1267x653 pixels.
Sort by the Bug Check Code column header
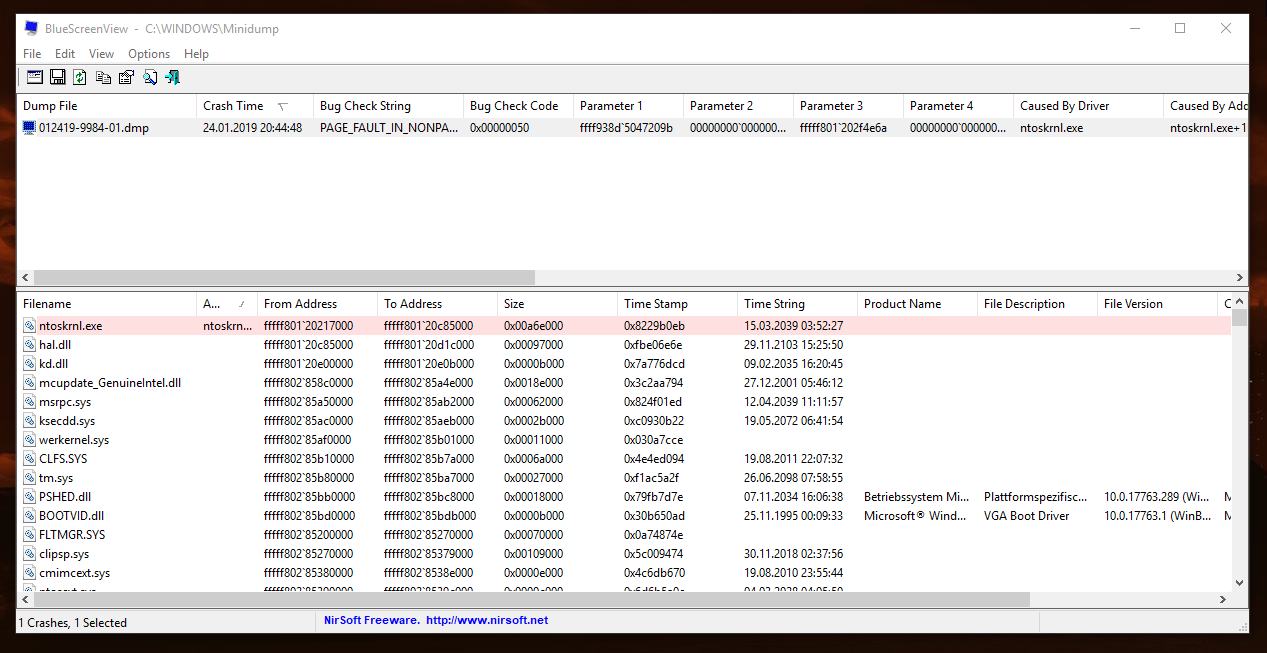click(x=518, y=106)
